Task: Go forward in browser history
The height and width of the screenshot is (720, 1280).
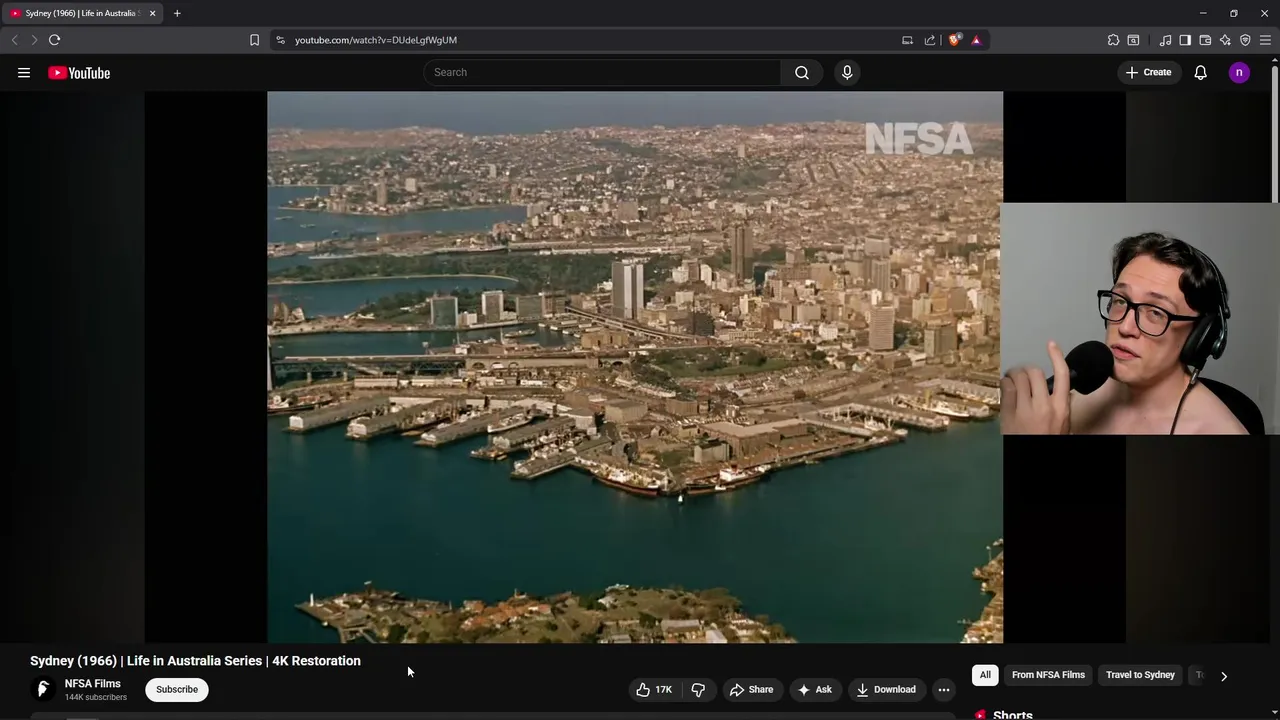Action: [x=33, y=40]
